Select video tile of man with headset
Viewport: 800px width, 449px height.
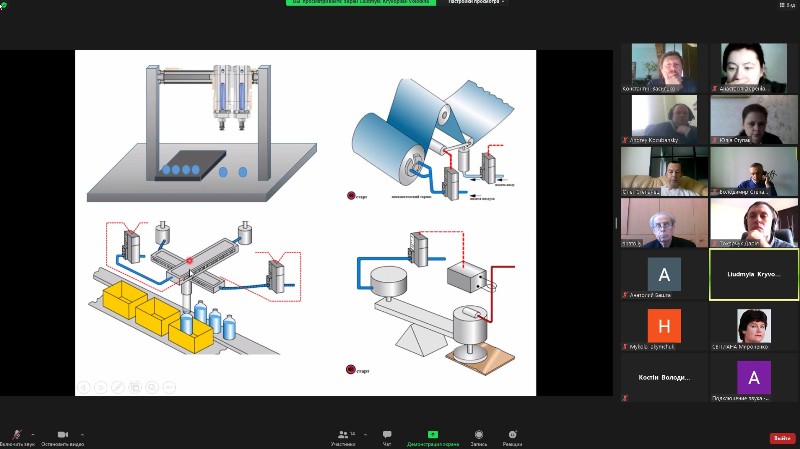pos(754,222)
